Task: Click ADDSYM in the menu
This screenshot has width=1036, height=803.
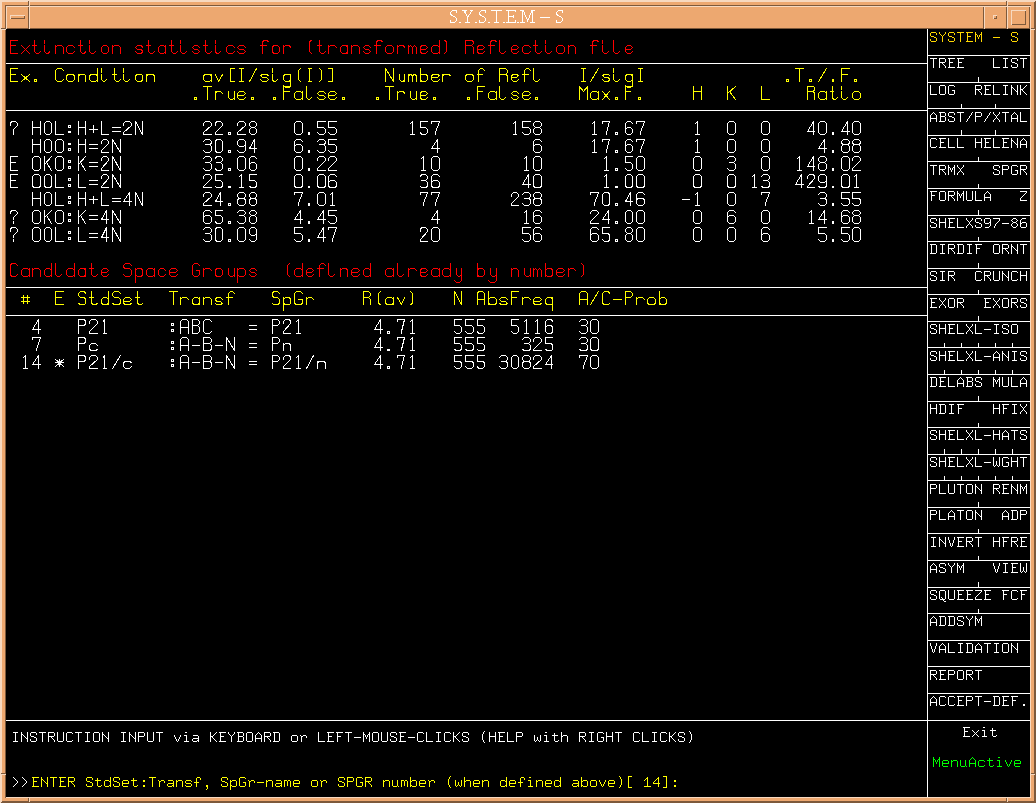Action: [955, 622]
